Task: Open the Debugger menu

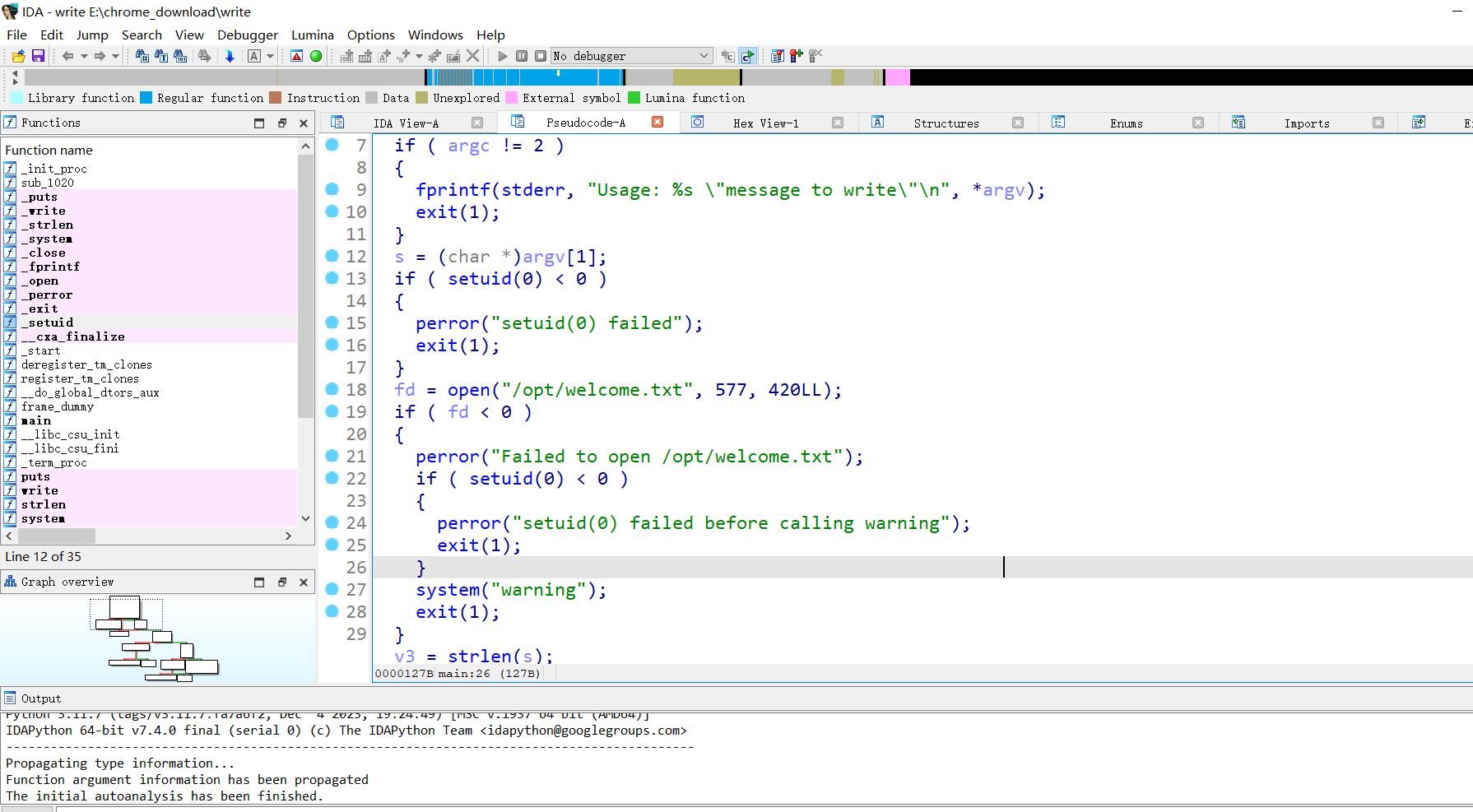Action: (x=247, y=35)
